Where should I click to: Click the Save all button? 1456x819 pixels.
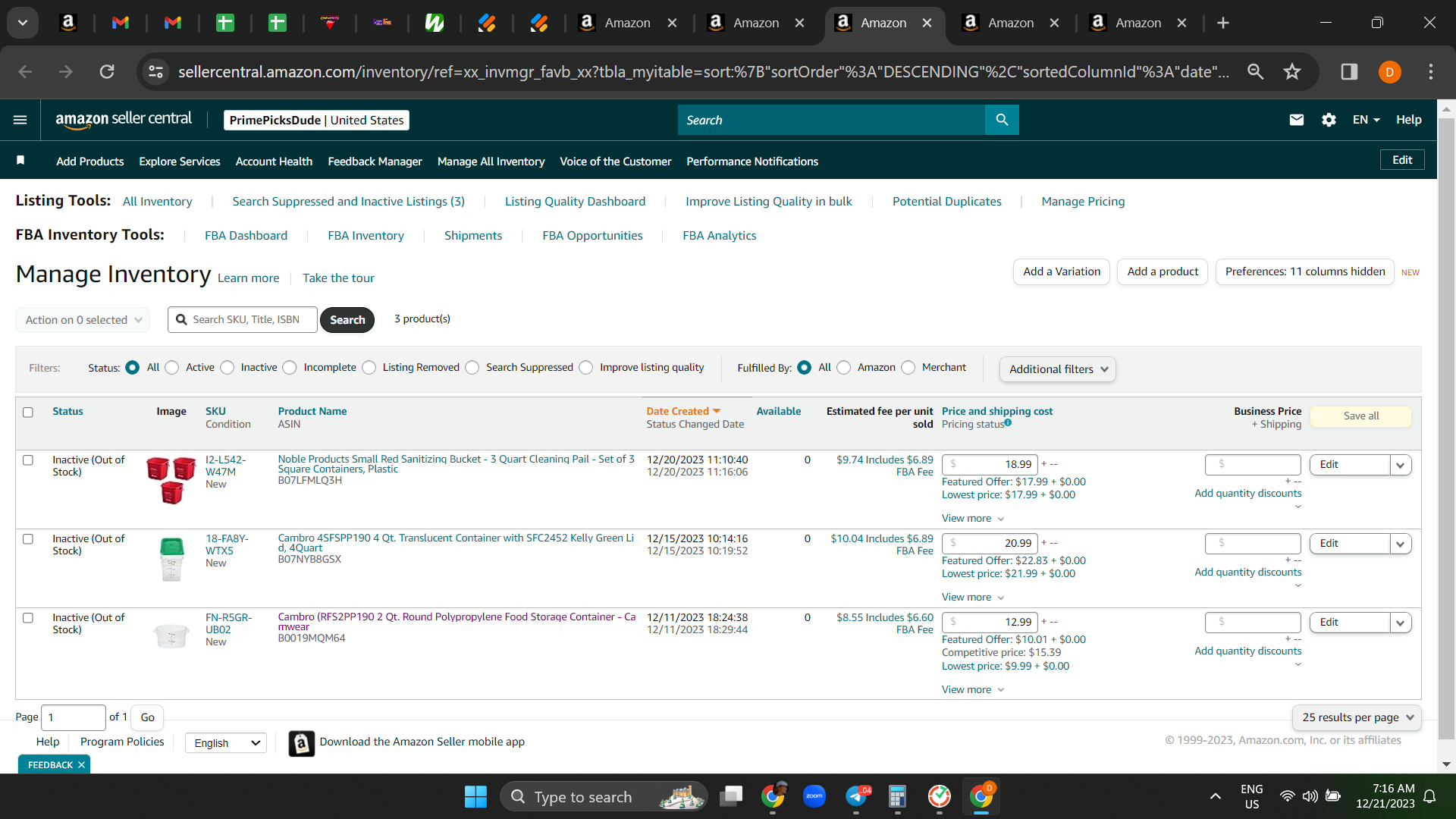tap(1361, 416)
